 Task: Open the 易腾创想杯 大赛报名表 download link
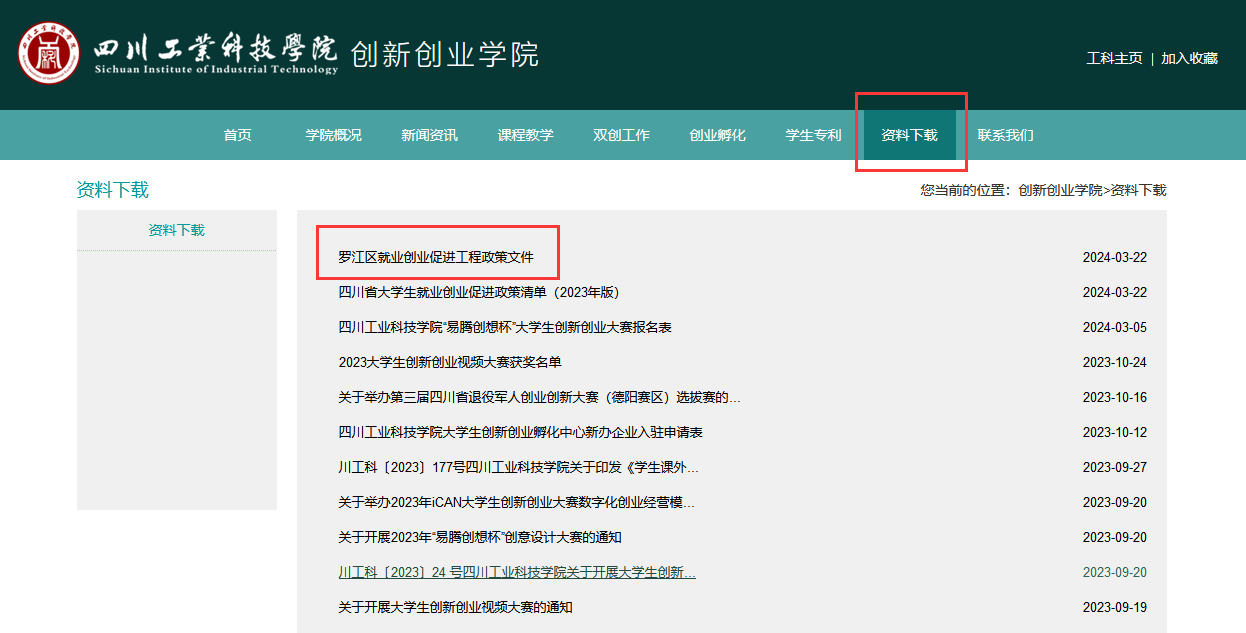504,327
